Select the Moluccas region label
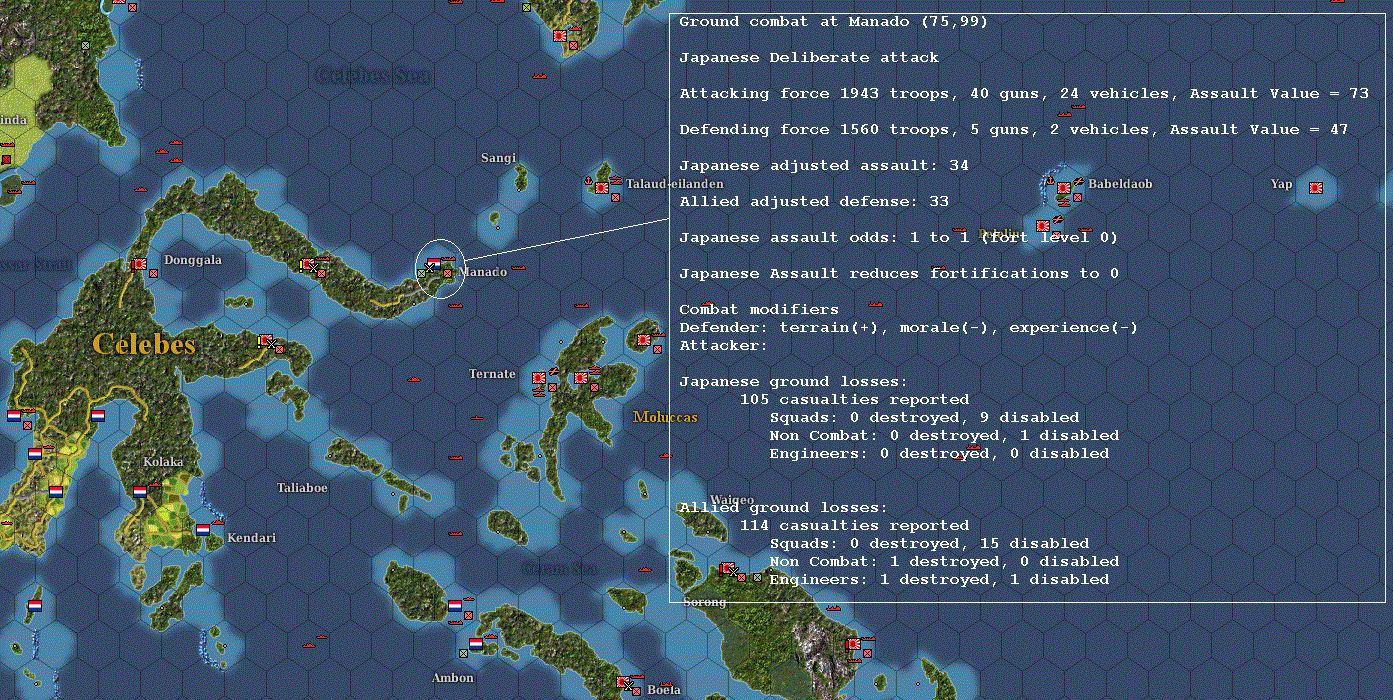1393x700 pixels. click(x=665, y=417)
